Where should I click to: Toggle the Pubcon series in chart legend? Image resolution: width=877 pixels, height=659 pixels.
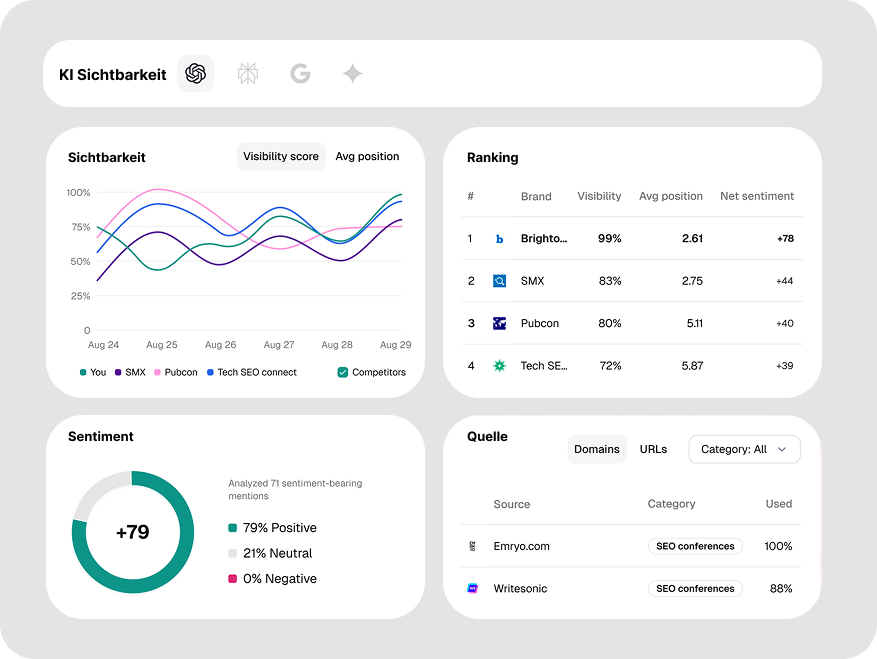[x=174, y=372]
